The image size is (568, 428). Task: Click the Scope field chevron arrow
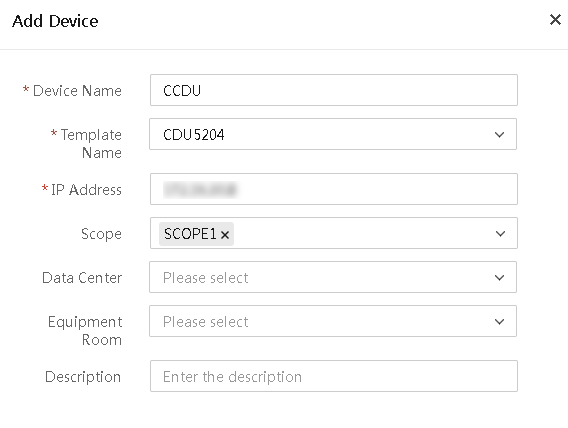tap(500, 234)
